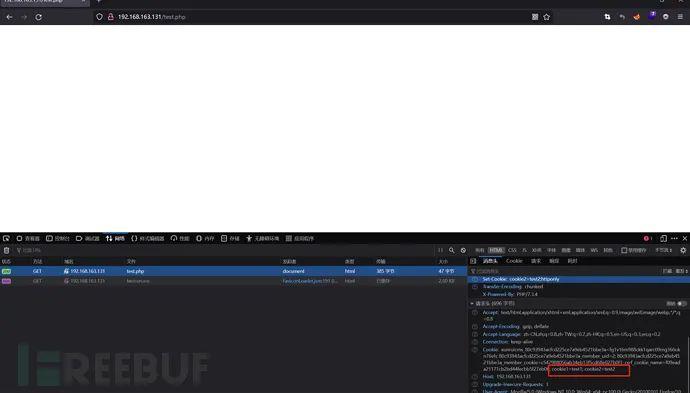Select the Headers (消息头) detail tab
The width and height of the screenshot is (690, 393).
tap(490, 261)
